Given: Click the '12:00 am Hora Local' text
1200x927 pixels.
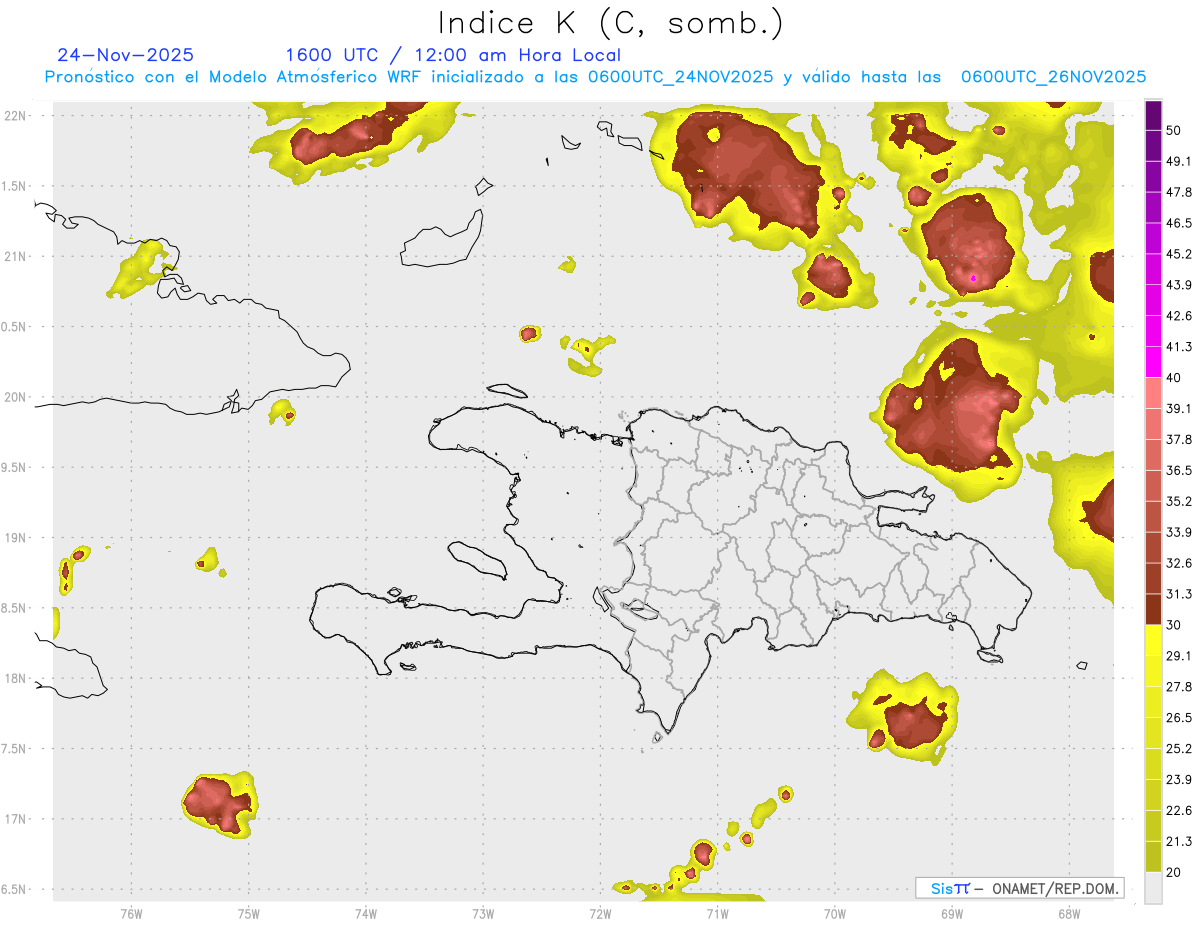Looking at the screenshot, I should [x=516, y=55].
